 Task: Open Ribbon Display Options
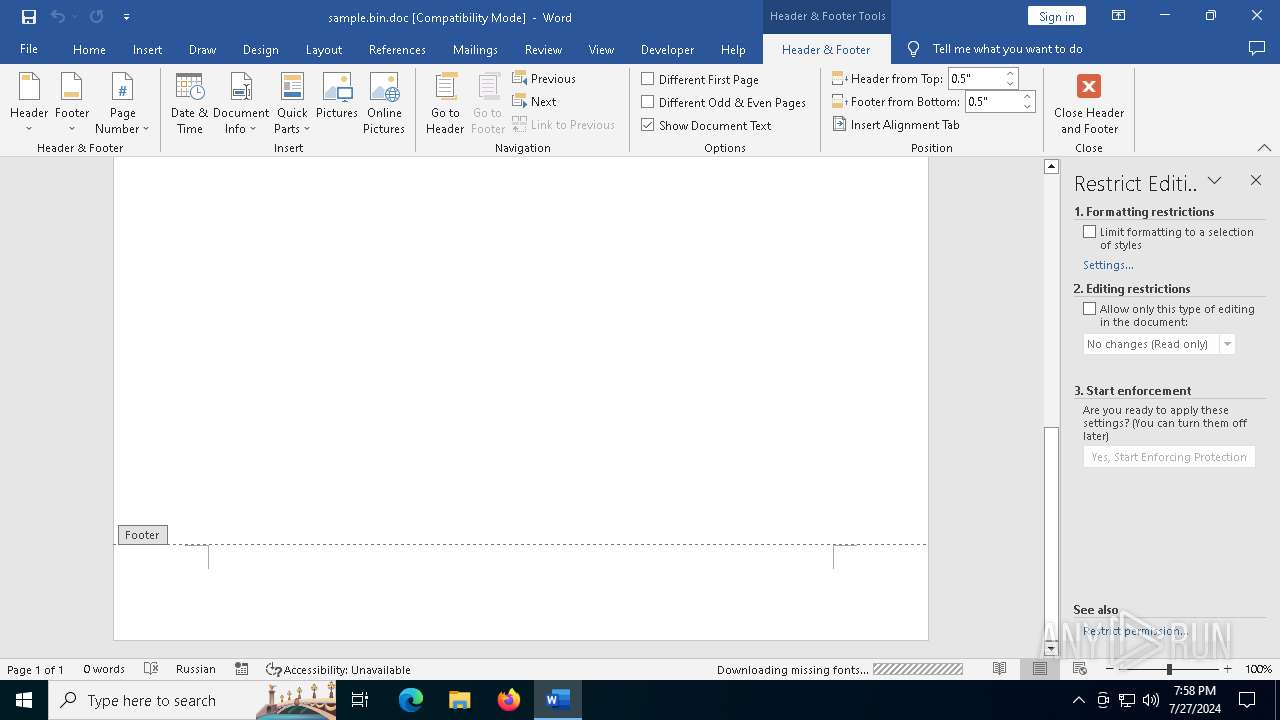tap(1118, 16)
